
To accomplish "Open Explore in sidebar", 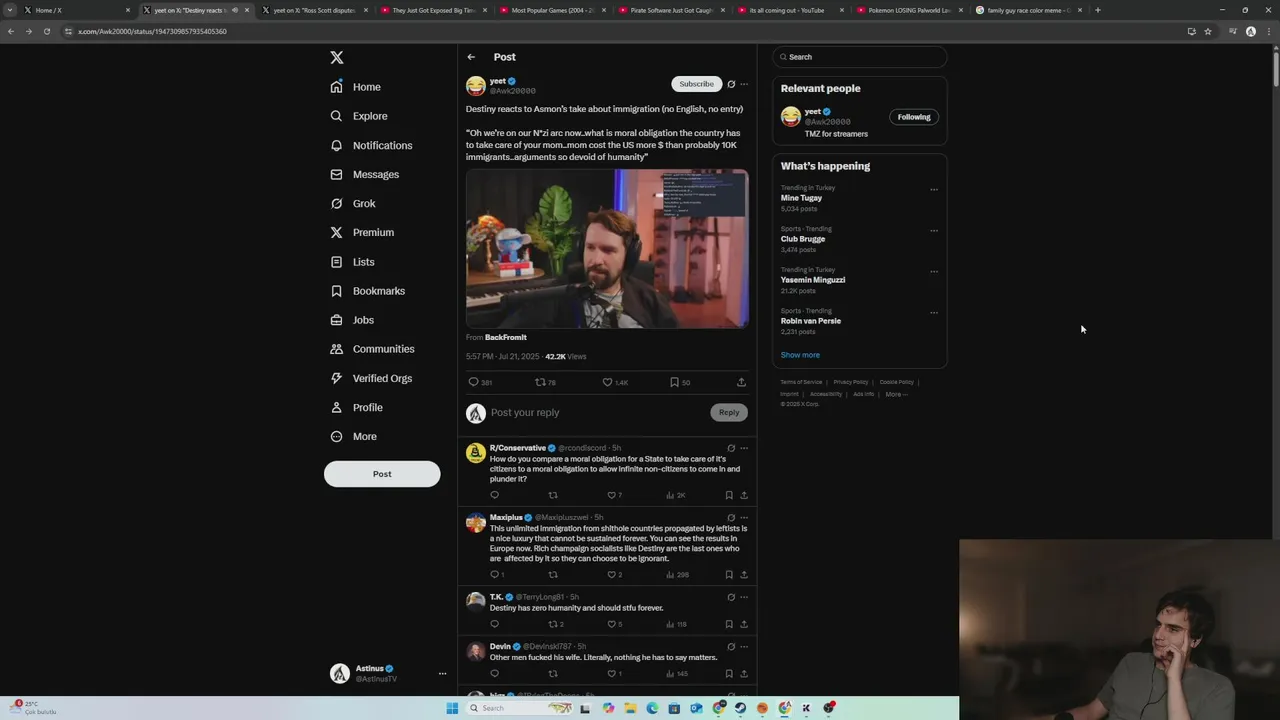I will (359, 116).
